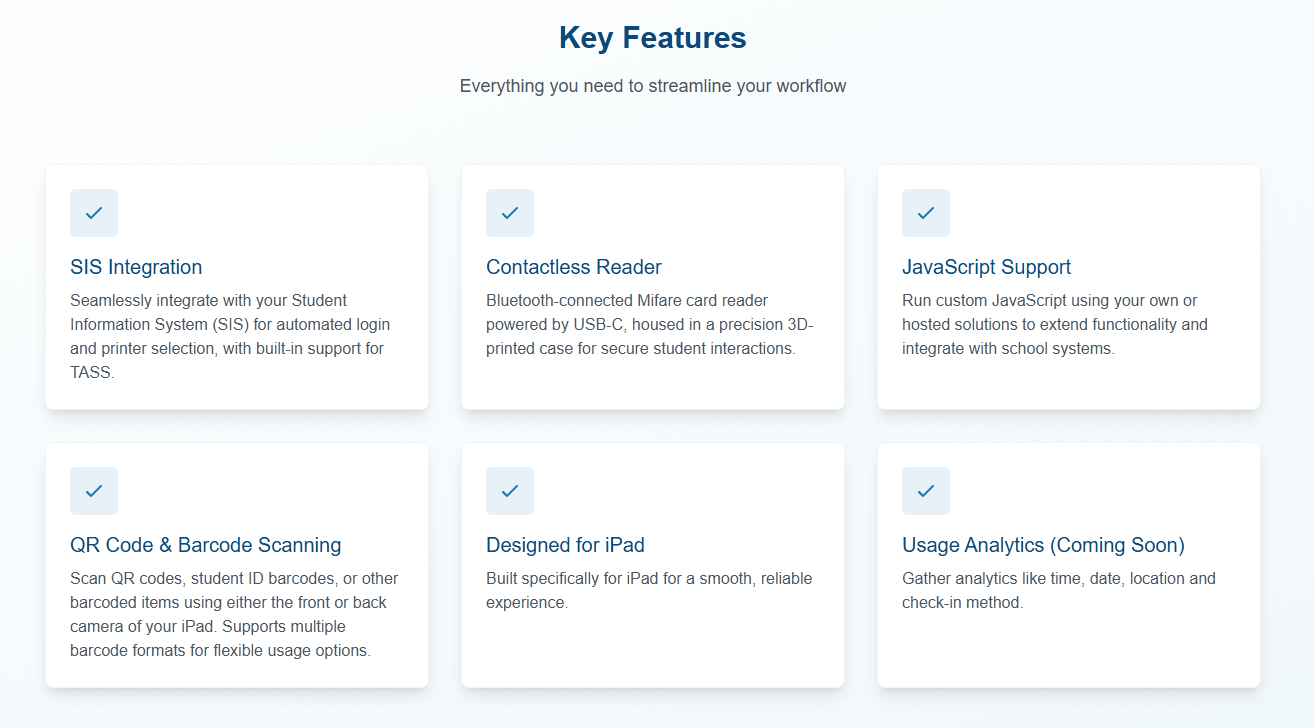
Task: Click the checkmark icon above Contactless Reader
Action: 510,213
